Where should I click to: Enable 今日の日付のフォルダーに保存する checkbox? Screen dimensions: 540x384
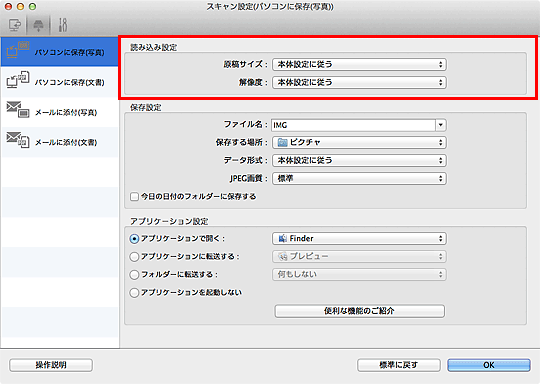134,197
